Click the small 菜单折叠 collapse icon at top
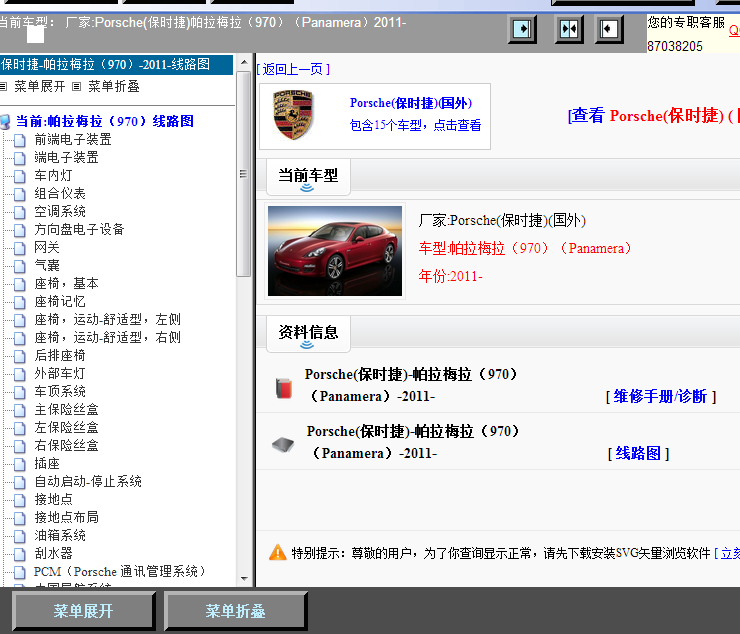Image resolution: width=740 pixels, height=634 pixels. 76,86
